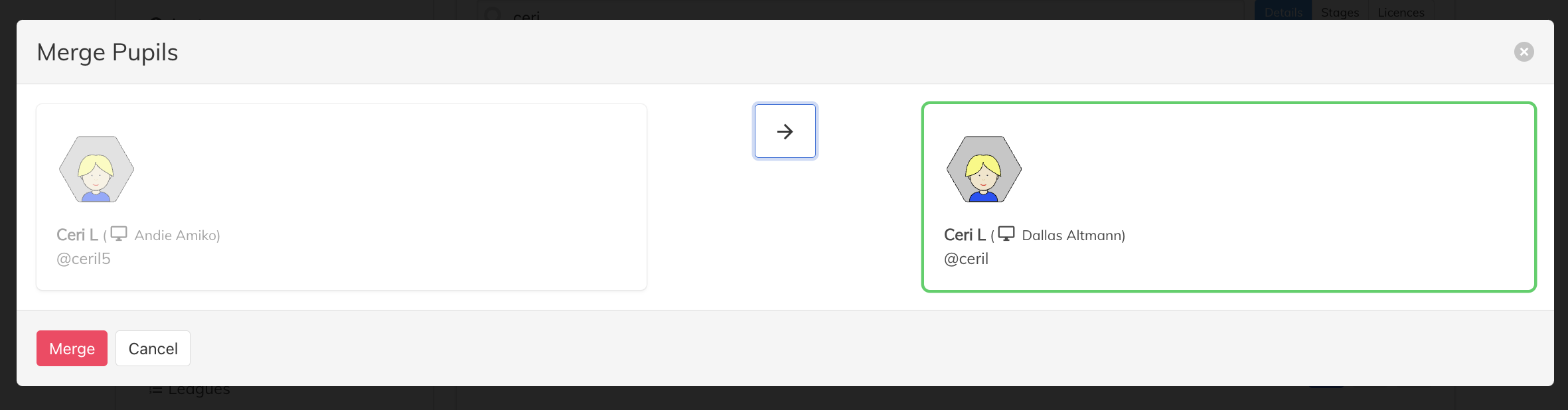
Task: Close the Merge Pupils dialog with X
Action: (x=1524, y=52)
